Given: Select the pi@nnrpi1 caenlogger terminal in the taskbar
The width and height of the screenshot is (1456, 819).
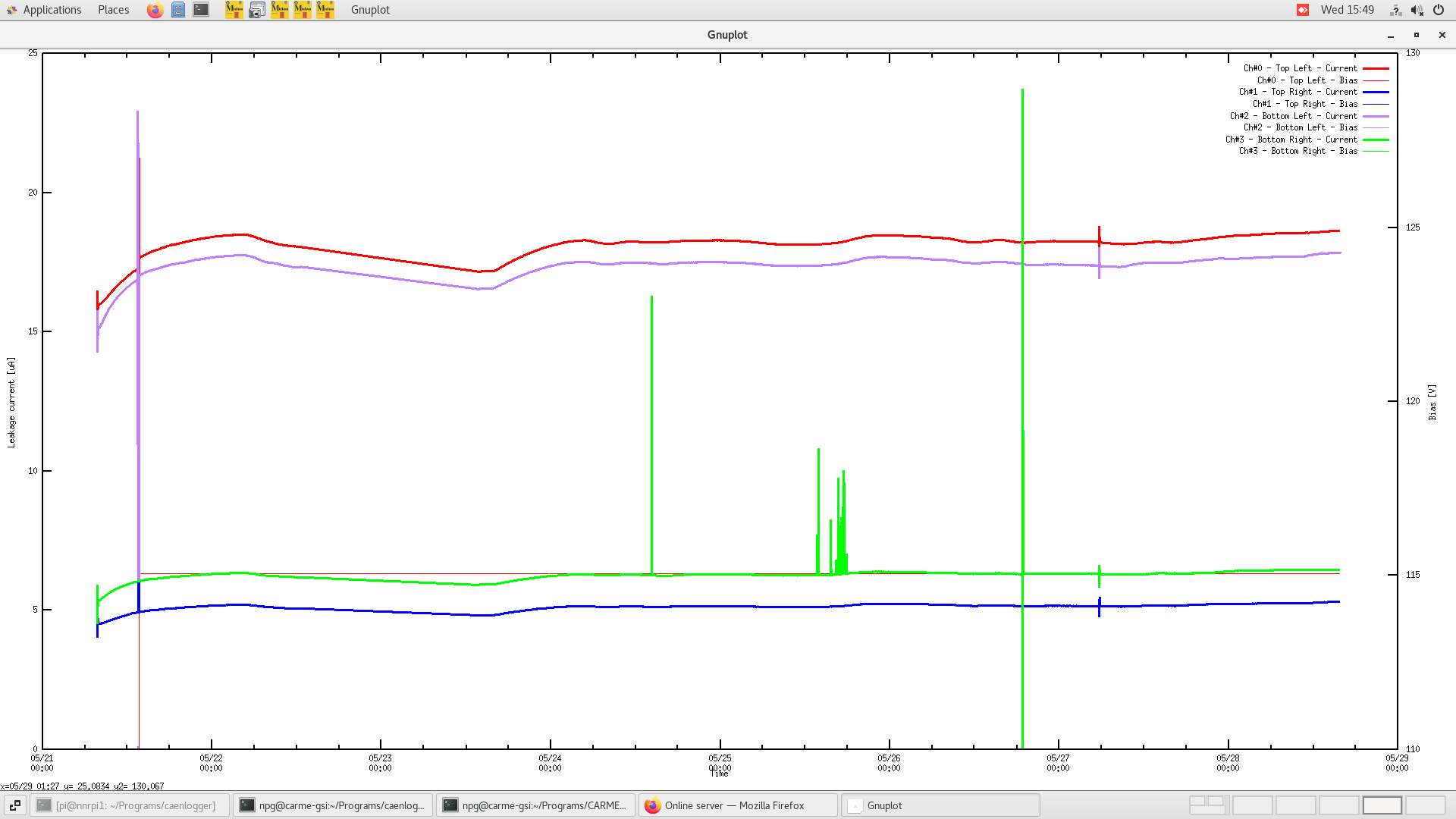Looking at the screenshot, I should (x=129, y=805).
